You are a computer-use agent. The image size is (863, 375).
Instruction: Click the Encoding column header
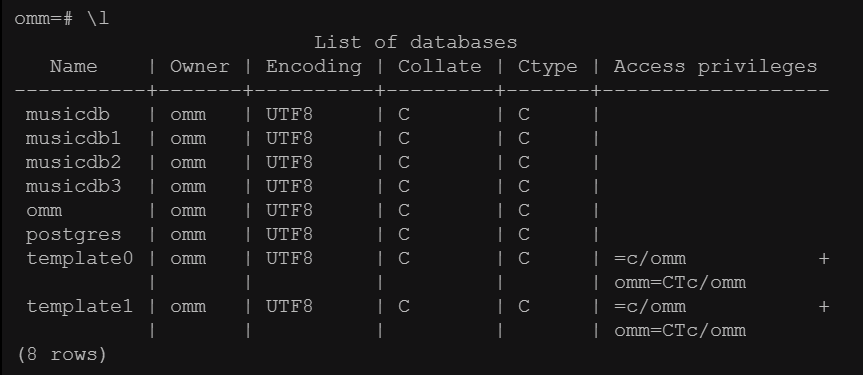click(x=314, y=67)
